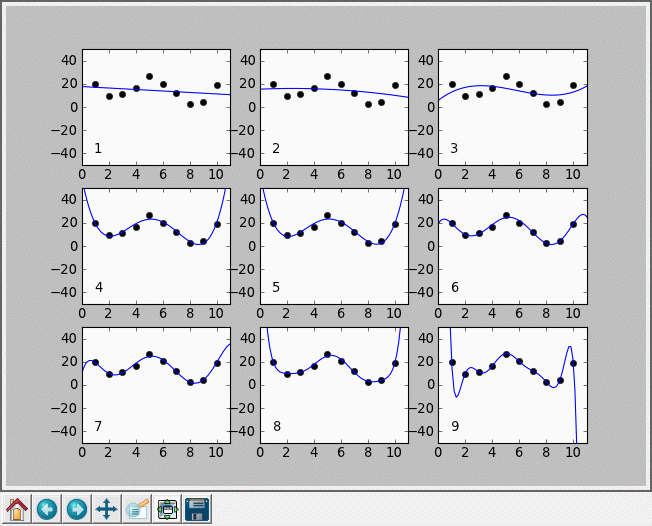Select the Pan axes tool
652x526 pixels.
107,509
